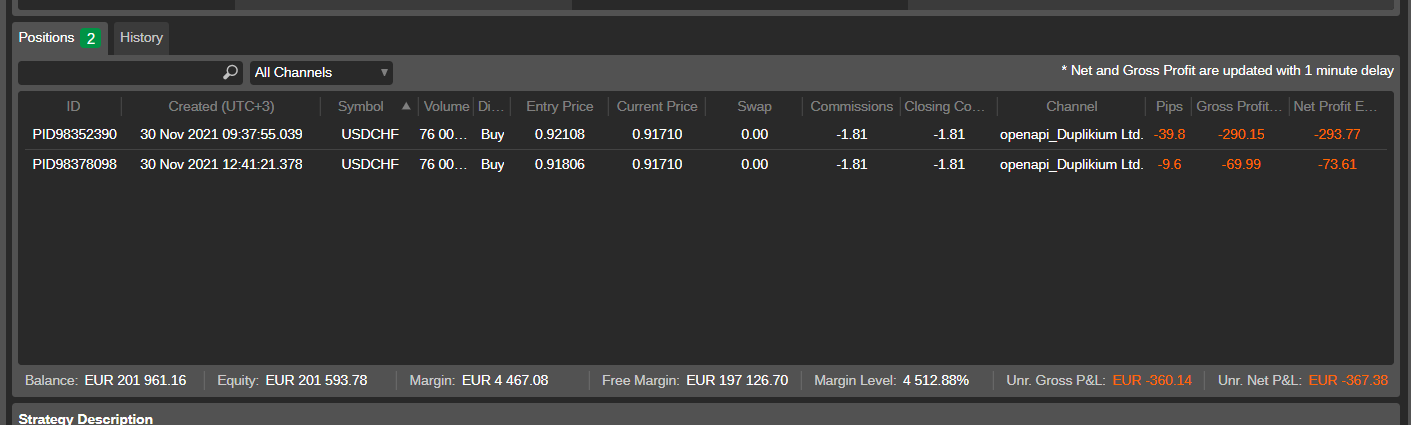This screenshot has height=425, width=1411.
Task: Sort by Entry Price column header
Action: pos(560,106)
